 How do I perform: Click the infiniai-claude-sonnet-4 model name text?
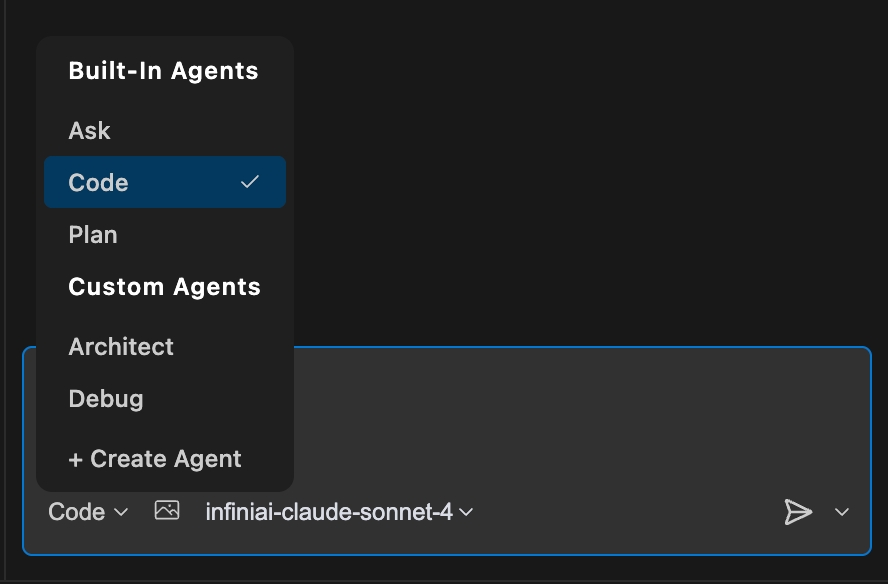(329, 512)
